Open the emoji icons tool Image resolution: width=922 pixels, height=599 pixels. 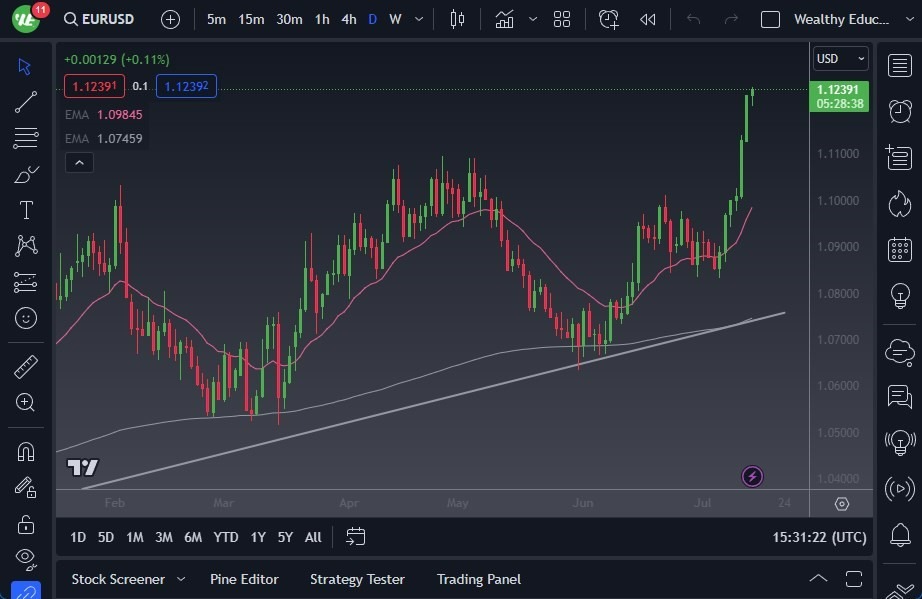pyautogui.click(x=26, y=318)
